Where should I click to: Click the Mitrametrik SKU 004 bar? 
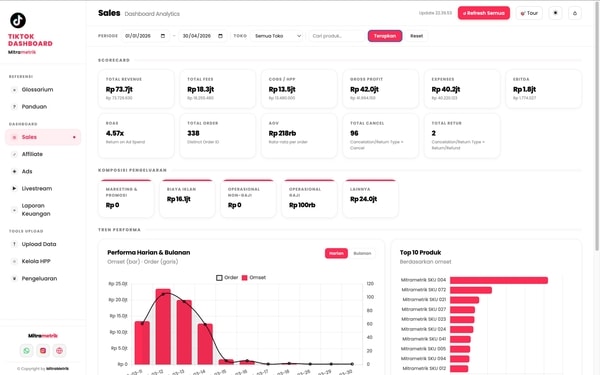[499, 280]
